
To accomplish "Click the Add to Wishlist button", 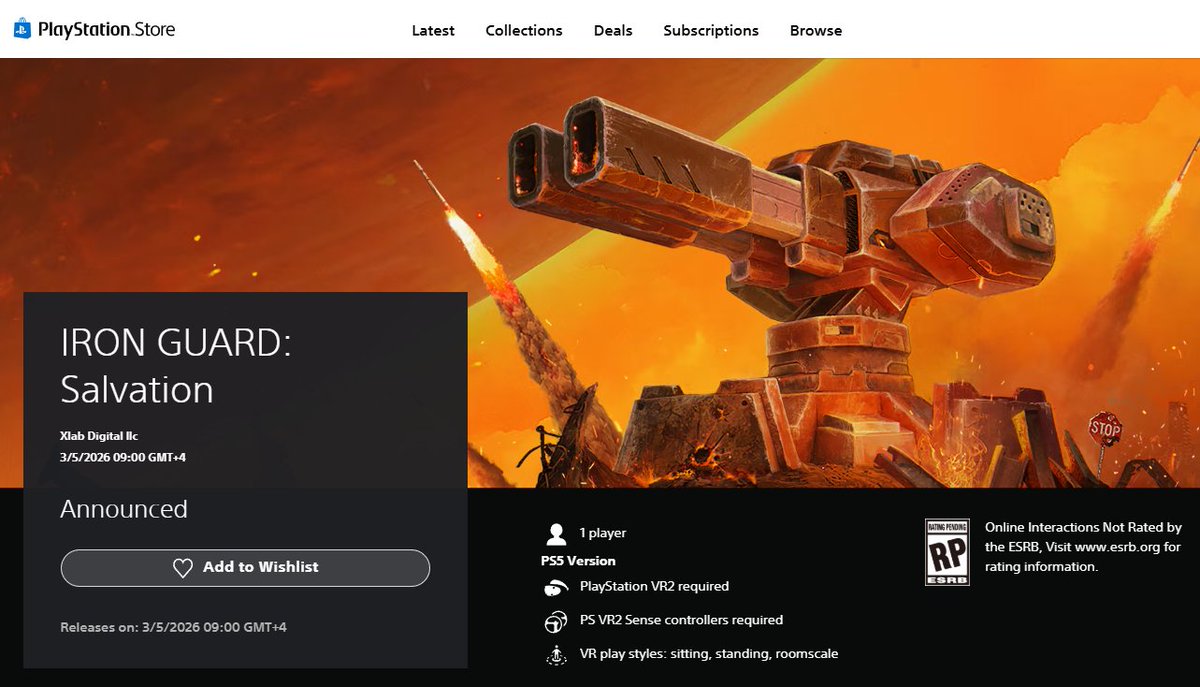I will tap(245, 567).
